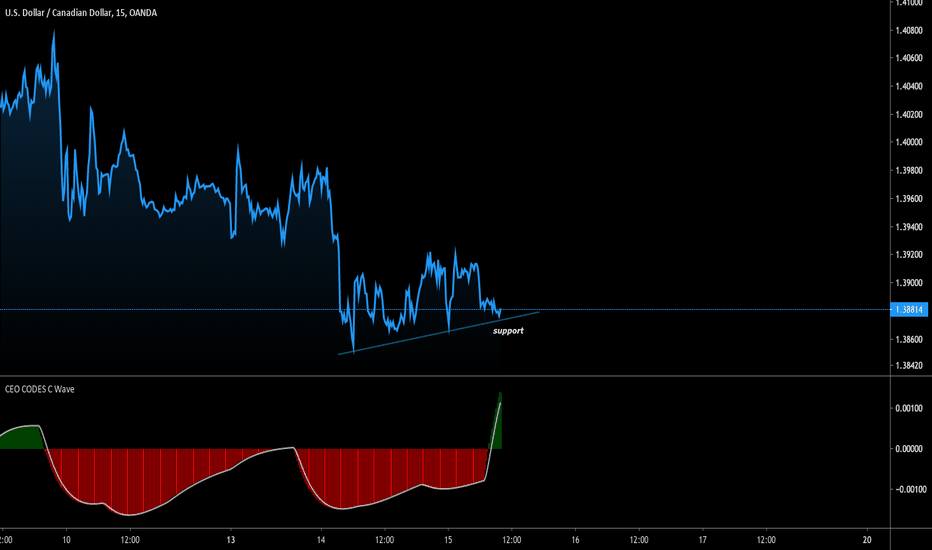Select the support trendline on chart

439,333
